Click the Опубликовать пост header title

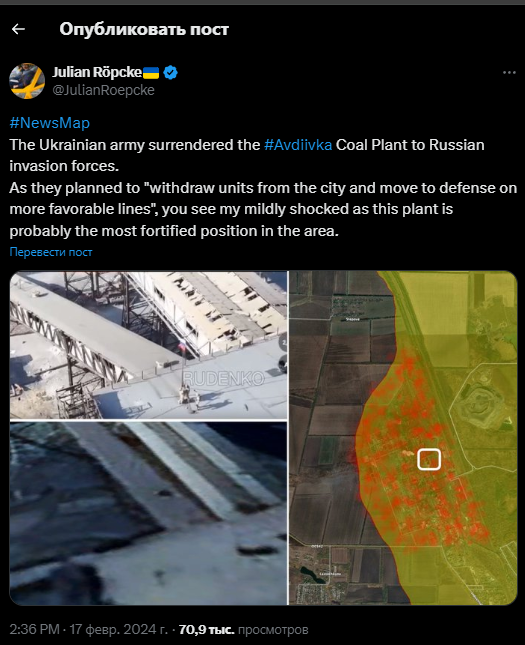144,29
